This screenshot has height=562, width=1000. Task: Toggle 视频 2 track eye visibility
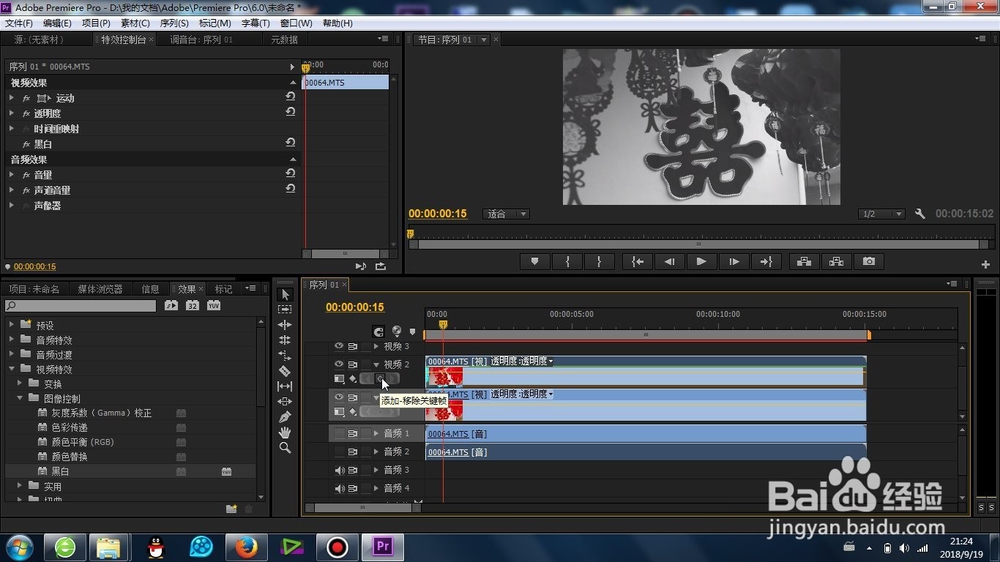(x=339, y=364)
